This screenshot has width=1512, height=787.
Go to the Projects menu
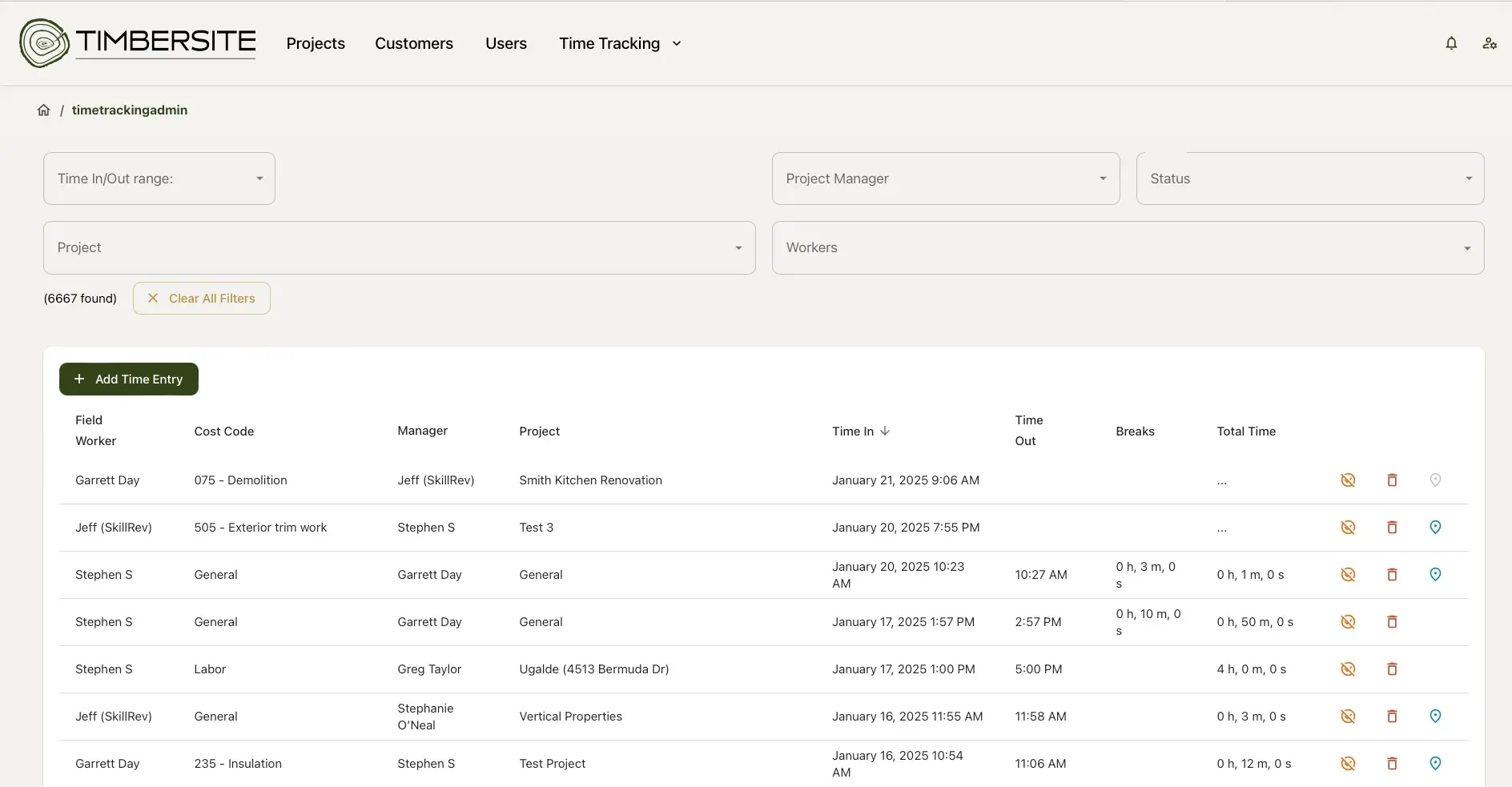(x=316, y=43)
